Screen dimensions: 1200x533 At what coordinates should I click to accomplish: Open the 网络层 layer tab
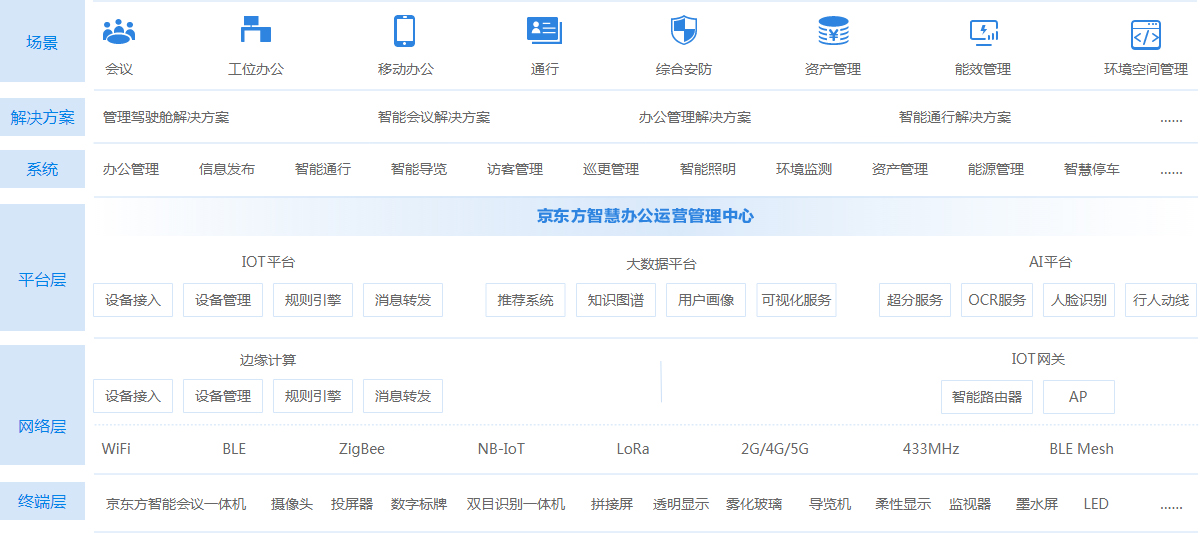coord(42,426)
